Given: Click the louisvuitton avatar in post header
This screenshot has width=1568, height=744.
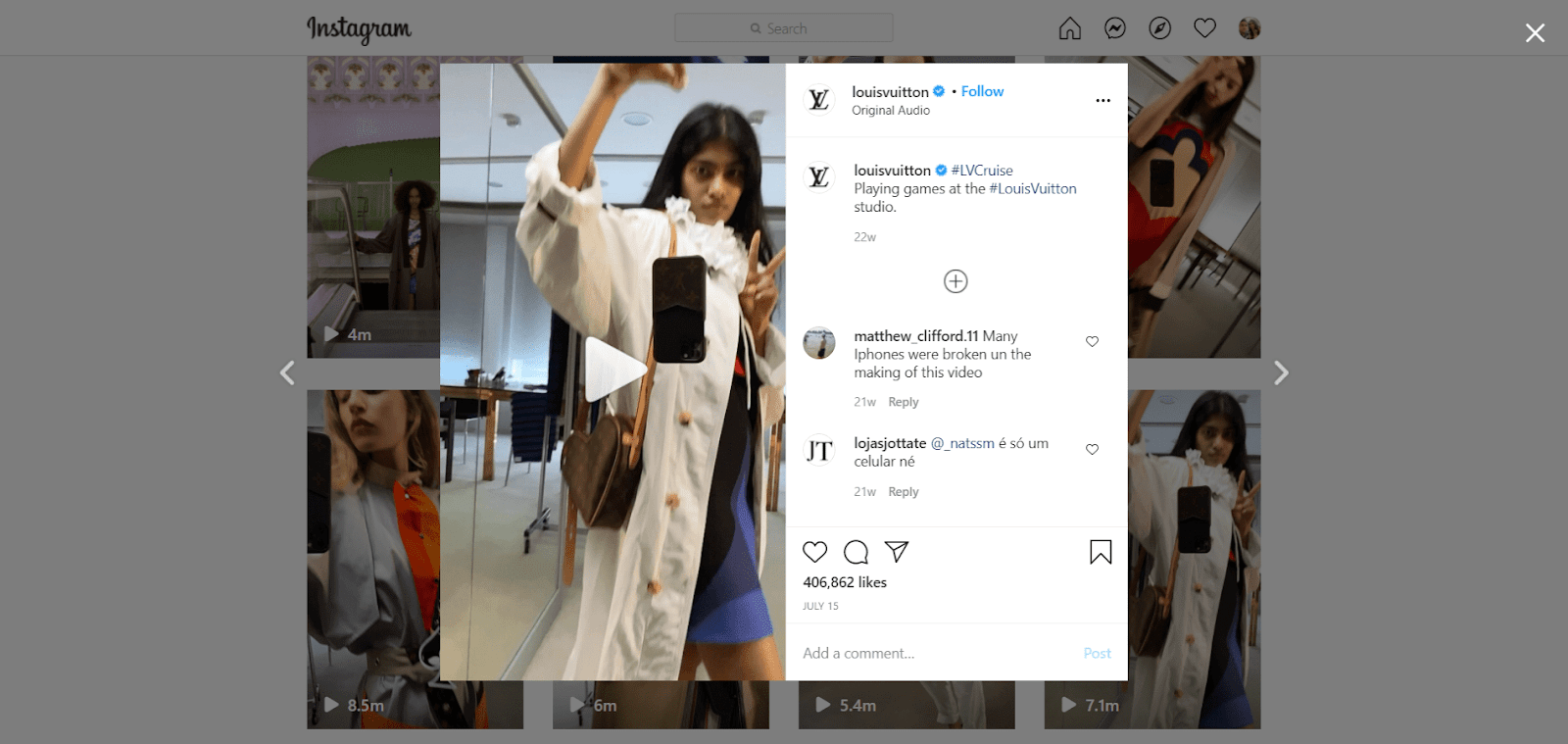Looking at the screenshot, I should [x=819, y=99].
